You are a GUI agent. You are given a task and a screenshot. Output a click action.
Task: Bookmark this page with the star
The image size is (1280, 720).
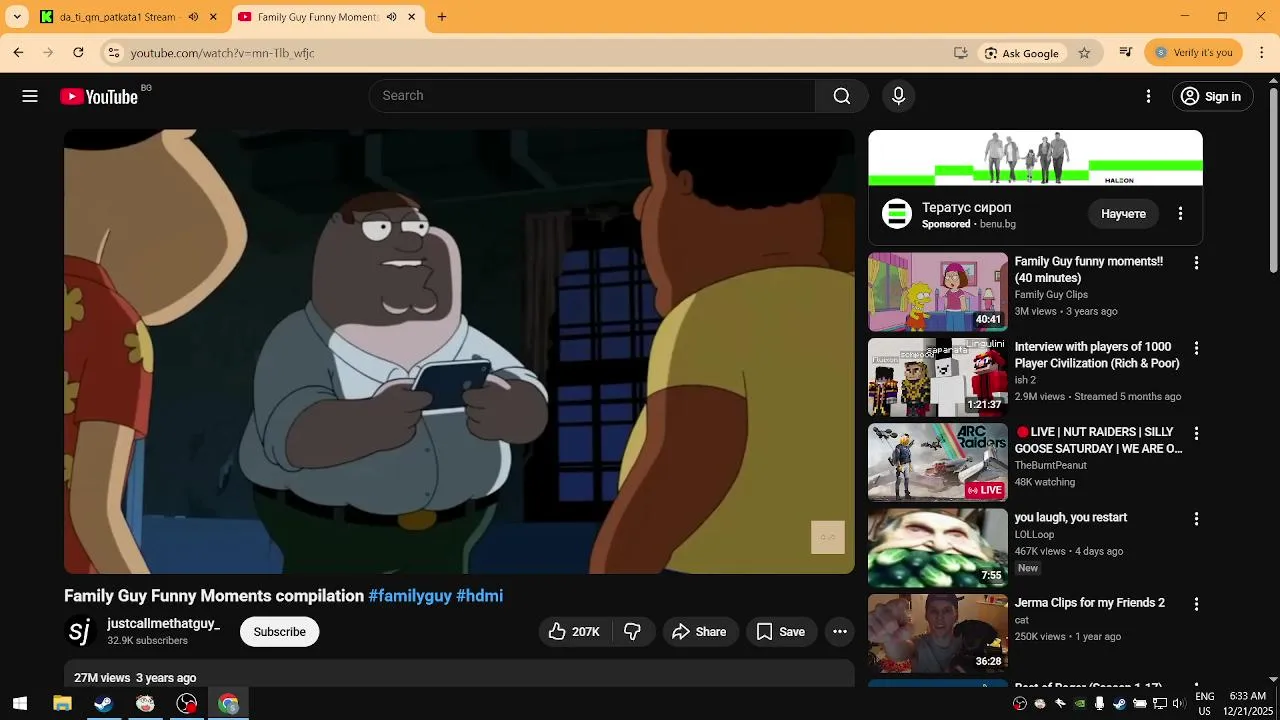1084,53
